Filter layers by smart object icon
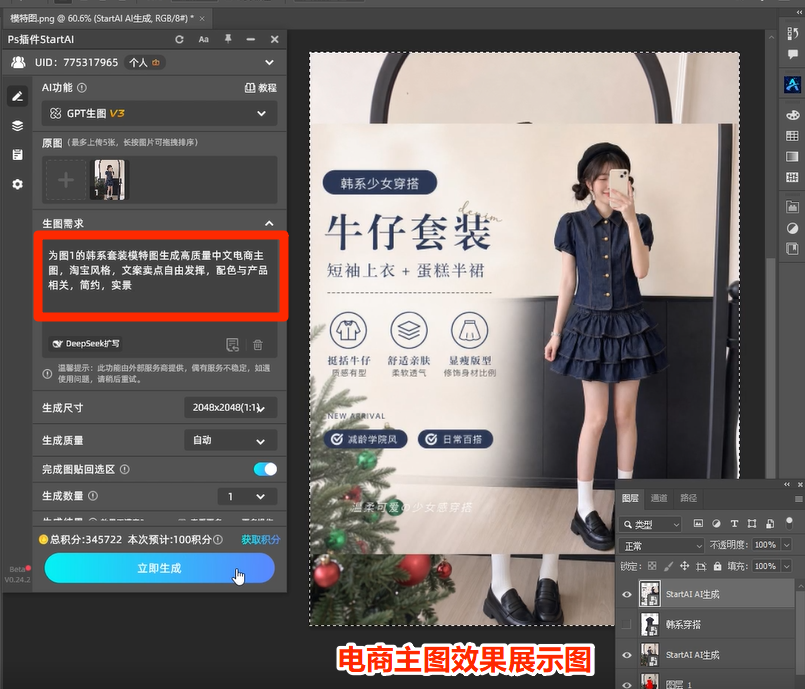Viewport: 805px width, 689px height. tap(770, 524)
